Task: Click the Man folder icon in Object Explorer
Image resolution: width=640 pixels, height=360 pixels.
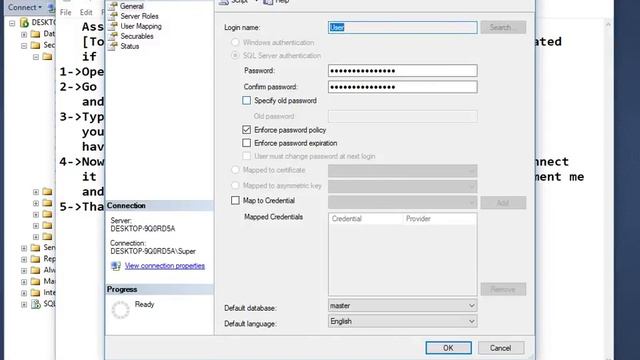Action: pos(36,281)
